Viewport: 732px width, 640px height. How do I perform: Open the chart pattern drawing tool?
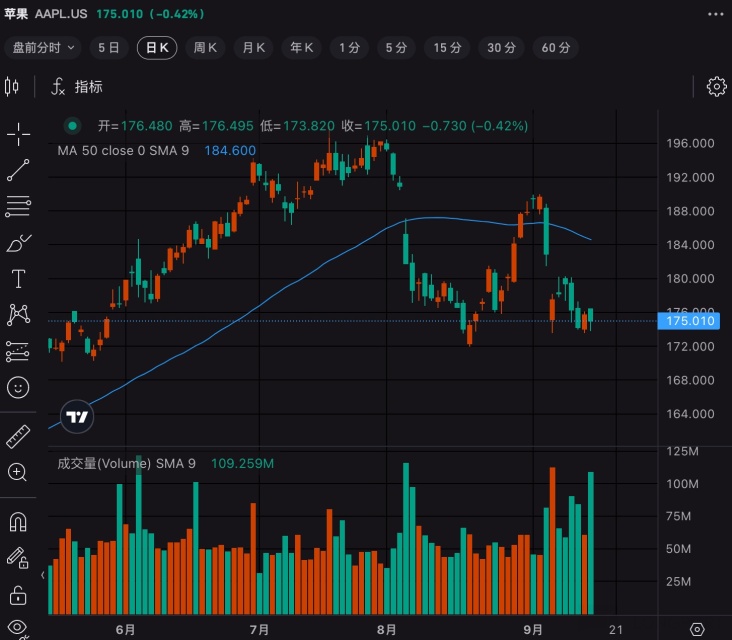pos(18,314)
